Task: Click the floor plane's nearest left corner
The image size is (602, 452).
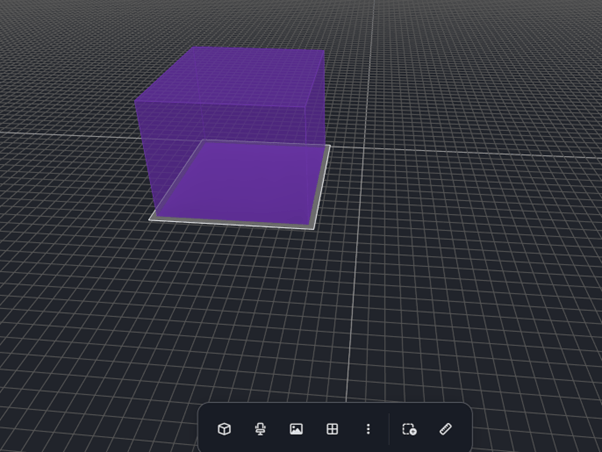Action: (x=150, y=219)
